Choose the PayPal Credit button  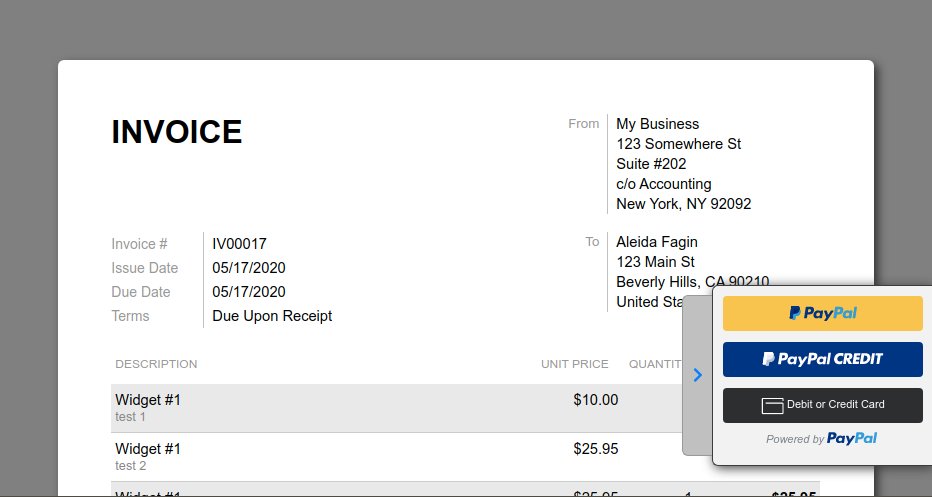(x=823, y=359)
